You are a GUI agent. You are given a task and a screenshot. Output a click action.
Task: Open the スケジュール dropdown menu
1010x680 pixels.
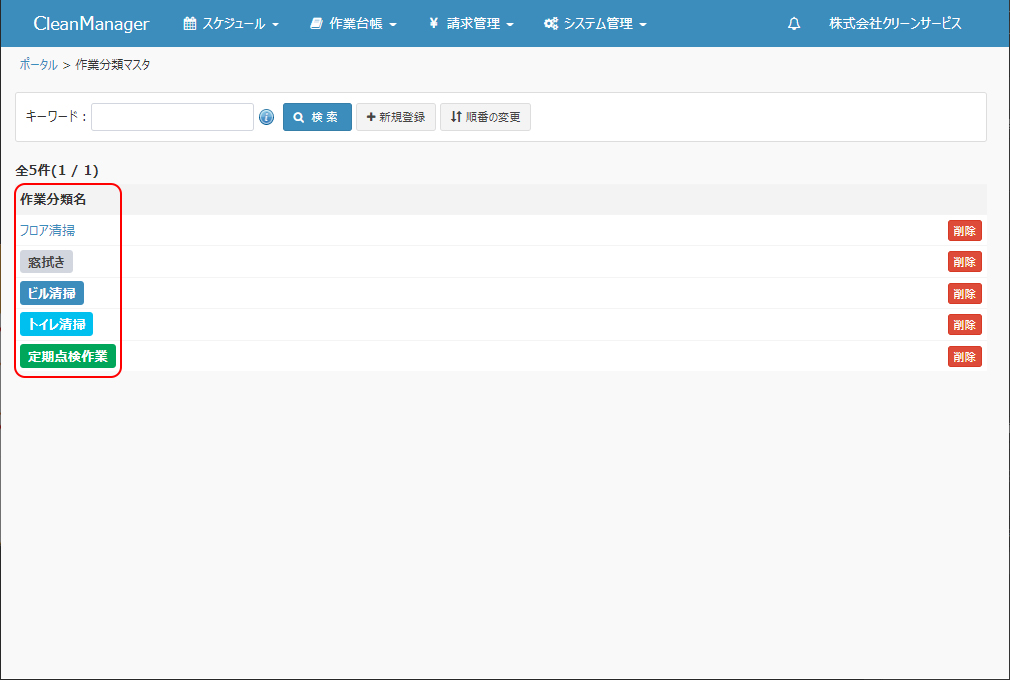pyautogui.click(x=231, y=24)
